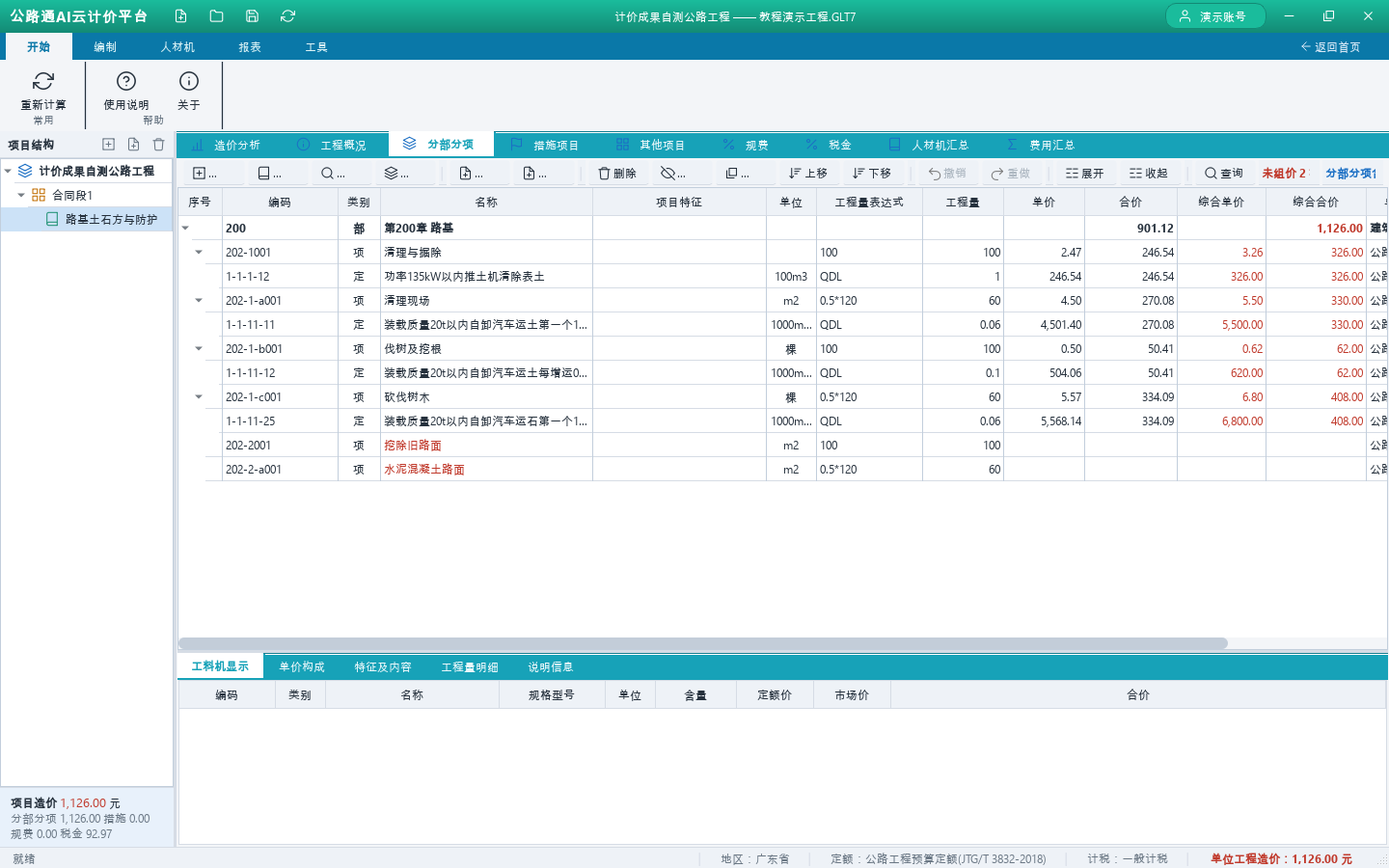Click the trash icon in the 项目结构 header
The image size is (1389, 868).
(x=158, y=145)
